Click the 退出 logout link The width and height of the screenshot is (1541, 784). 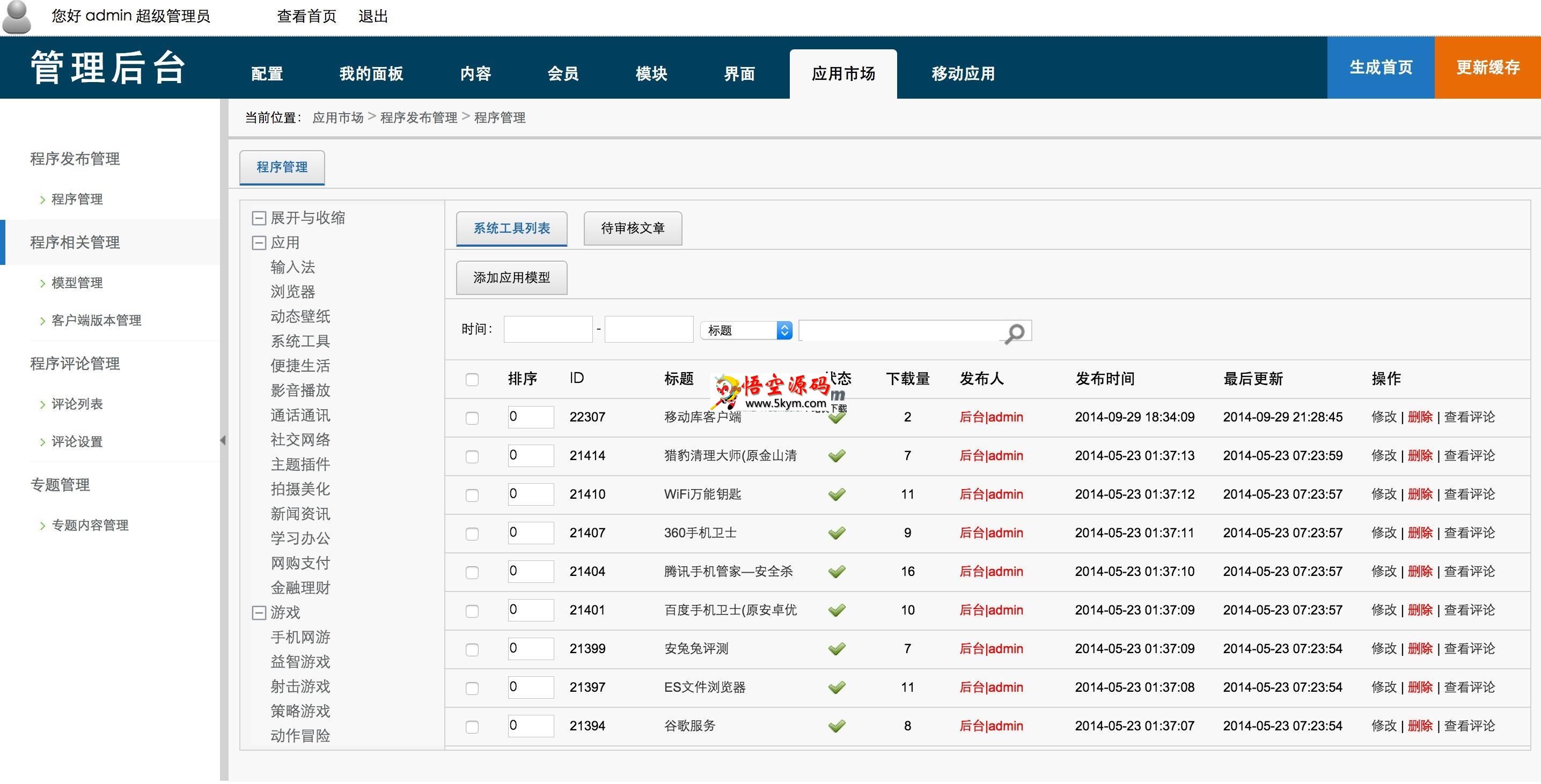point(373,17)
